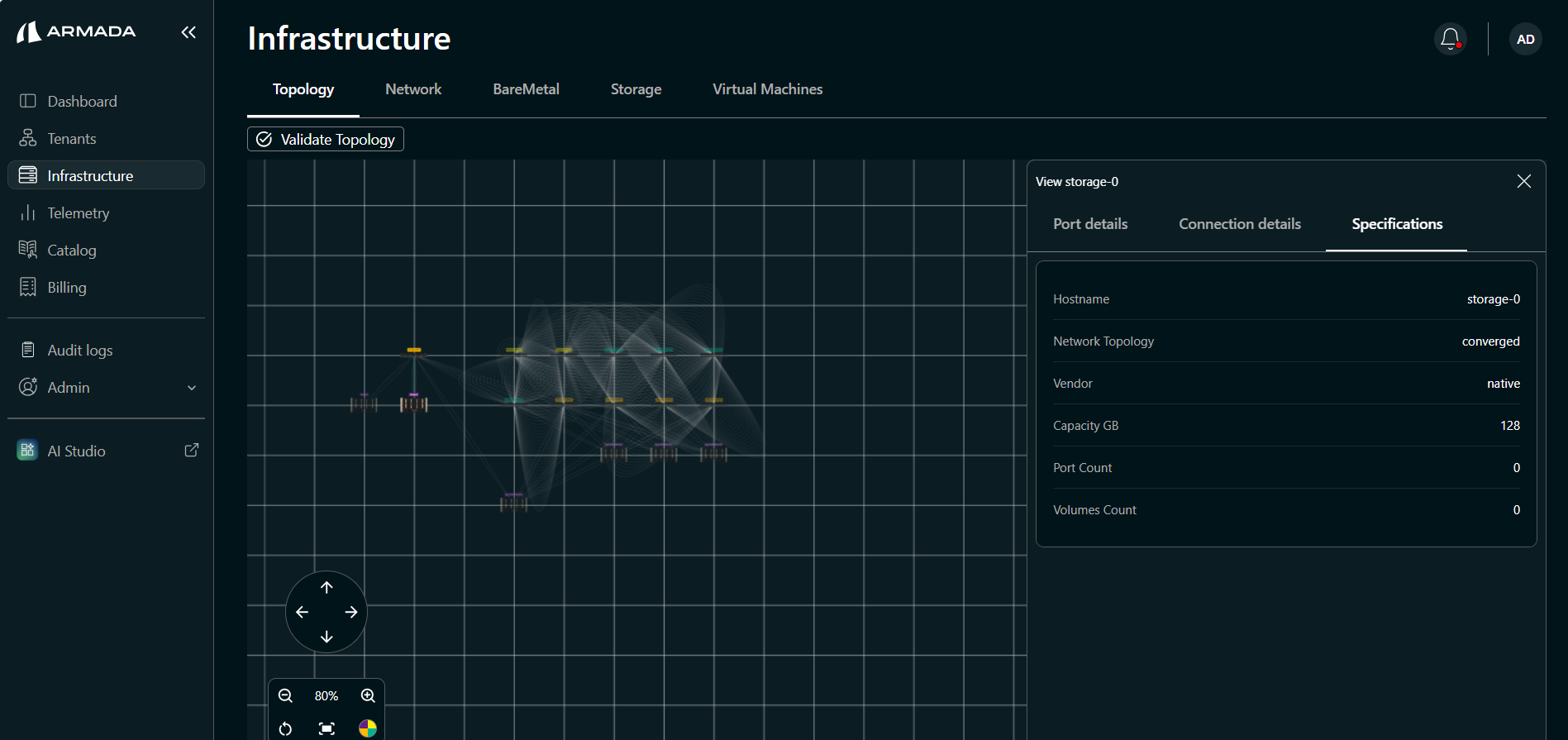
Task: Switch to the Storage tab
Action: point(636,89)
